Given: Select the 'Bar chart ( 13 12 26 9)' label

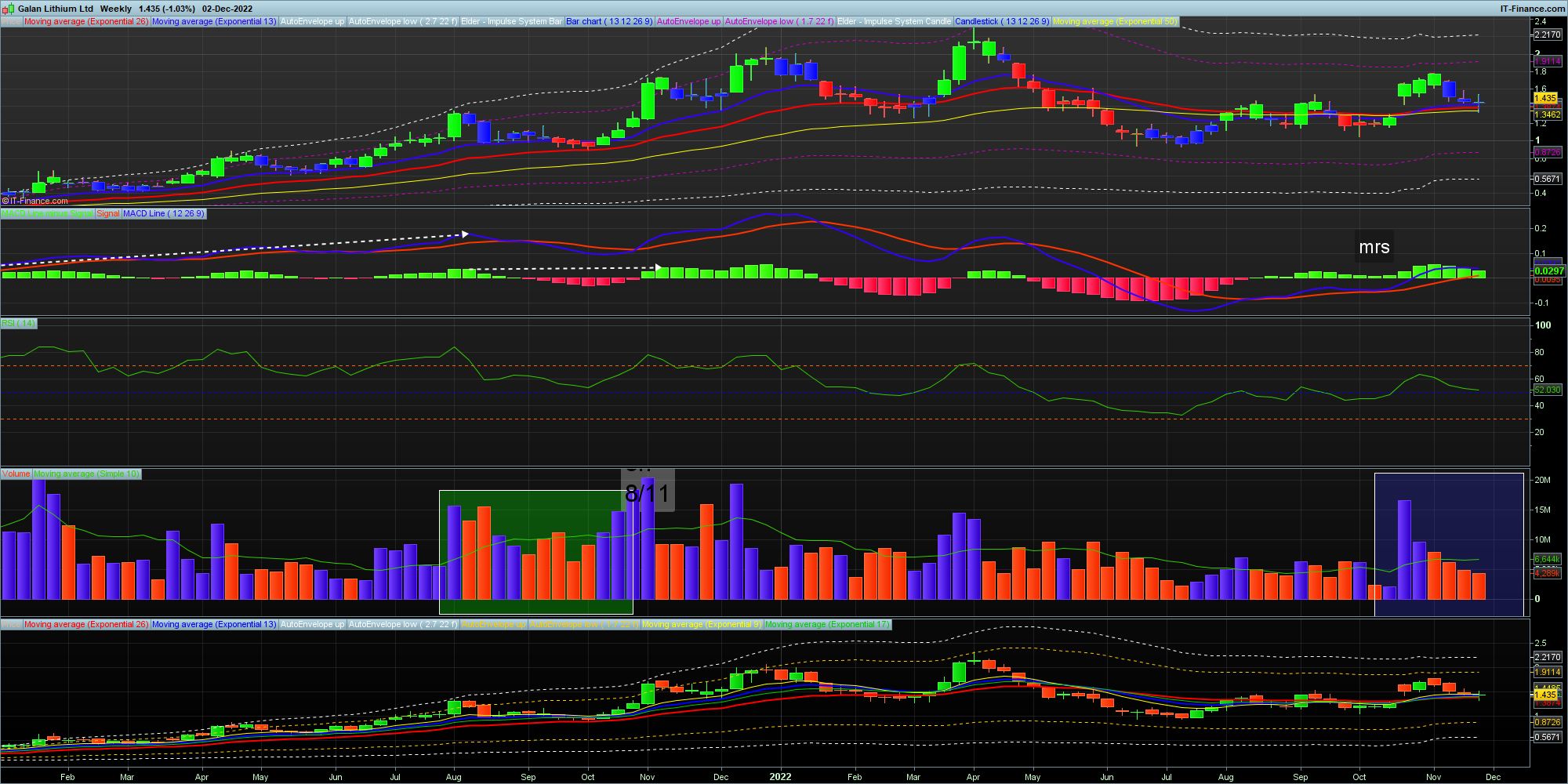Looking at the screenshot, I should pos(609,21).
